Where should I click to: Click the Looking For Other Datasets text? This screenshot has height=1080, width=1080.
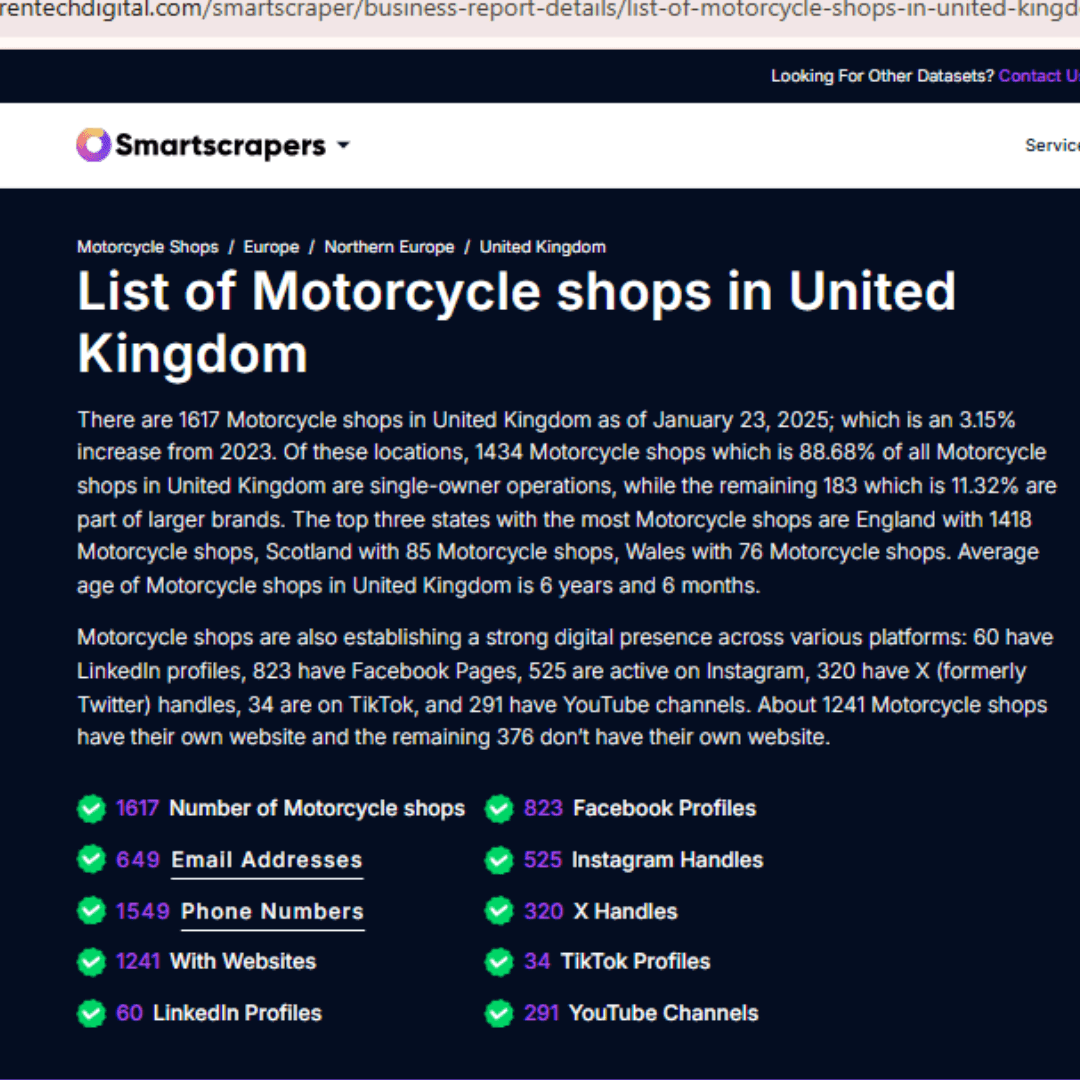882,76
